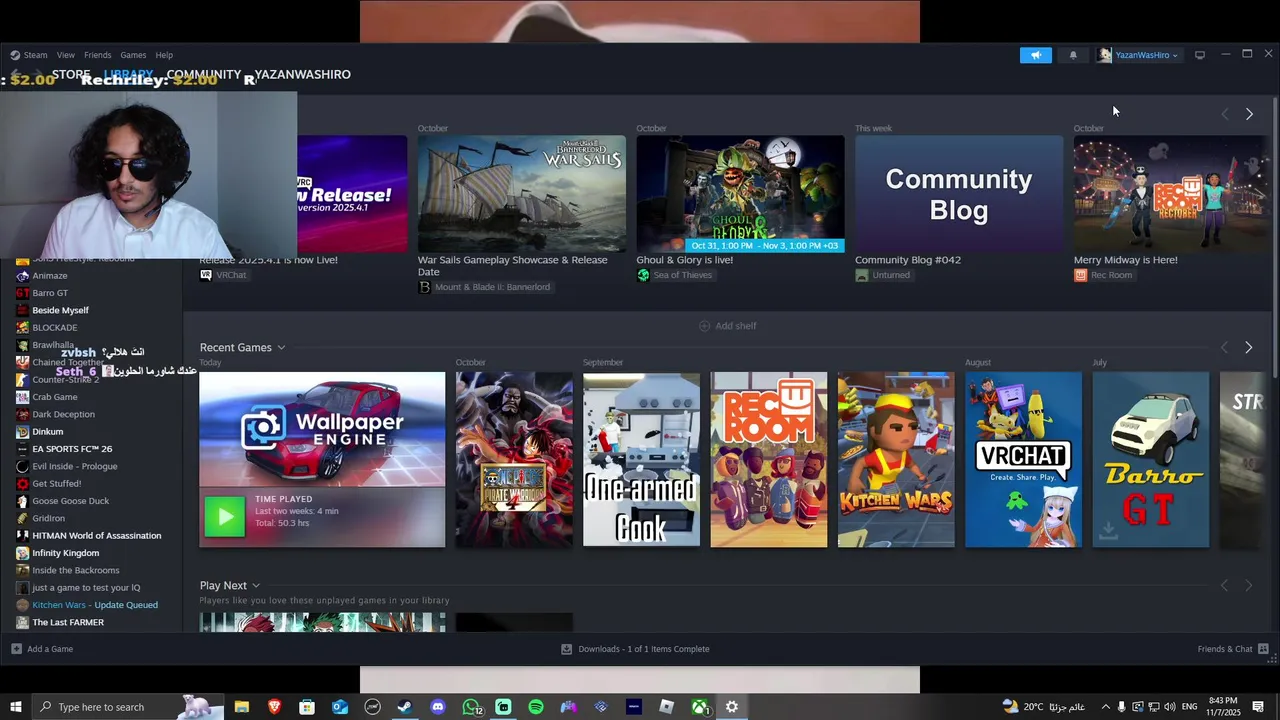
Task: Open the YazanWasHiro account dropdown
Action: [1139, 55]
